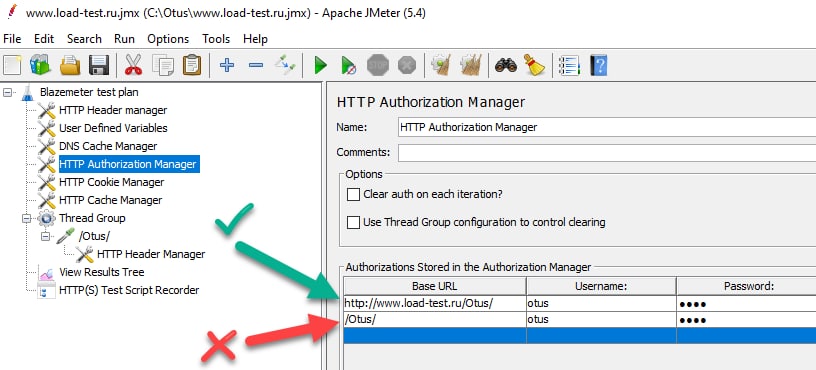Click username otus in the /Otus/ row
This screenshot has width=816, height=370.
point(601,320)
